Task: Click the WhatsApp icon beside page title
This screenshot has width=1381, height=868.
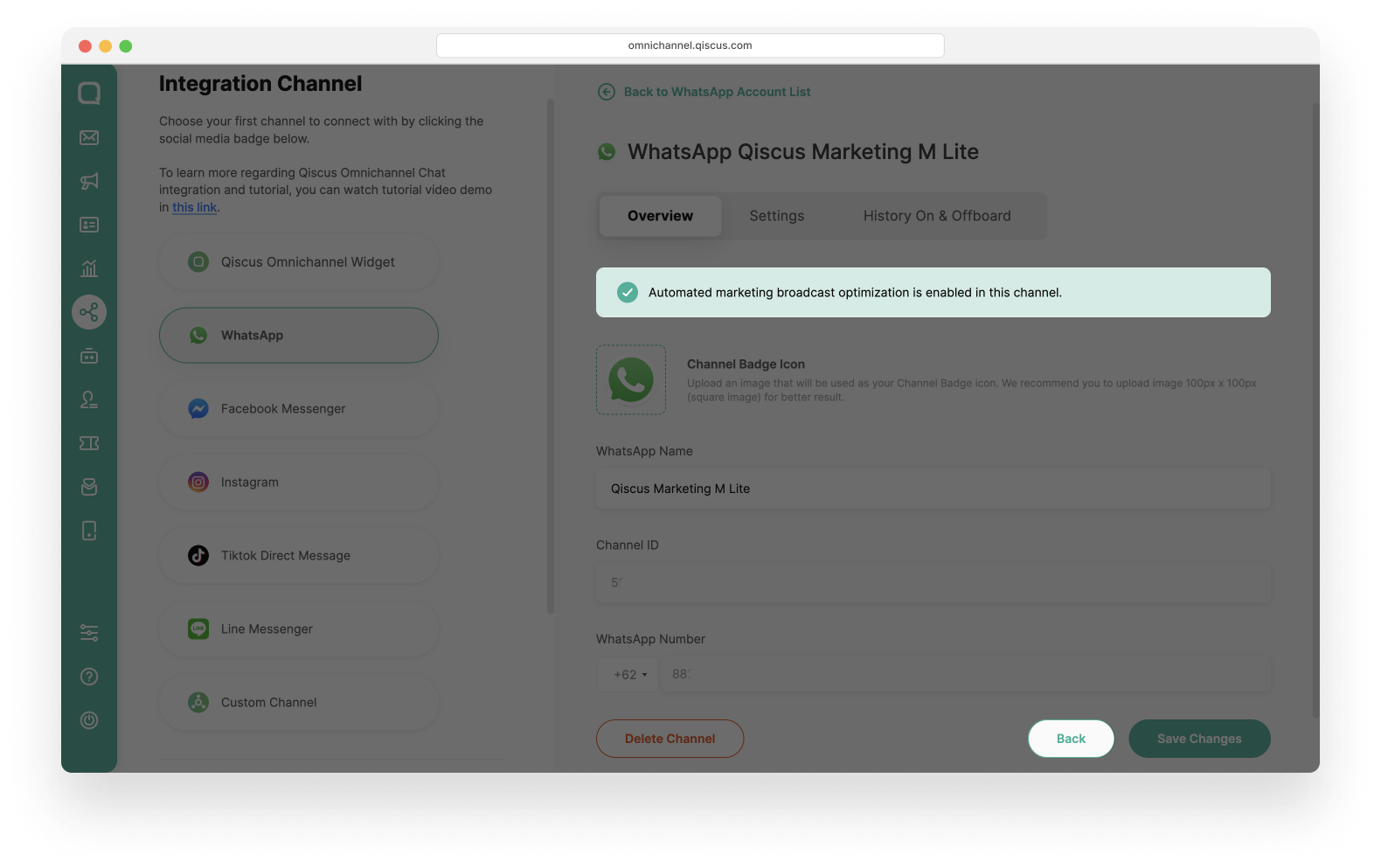Action: click(x=607, y=152)
